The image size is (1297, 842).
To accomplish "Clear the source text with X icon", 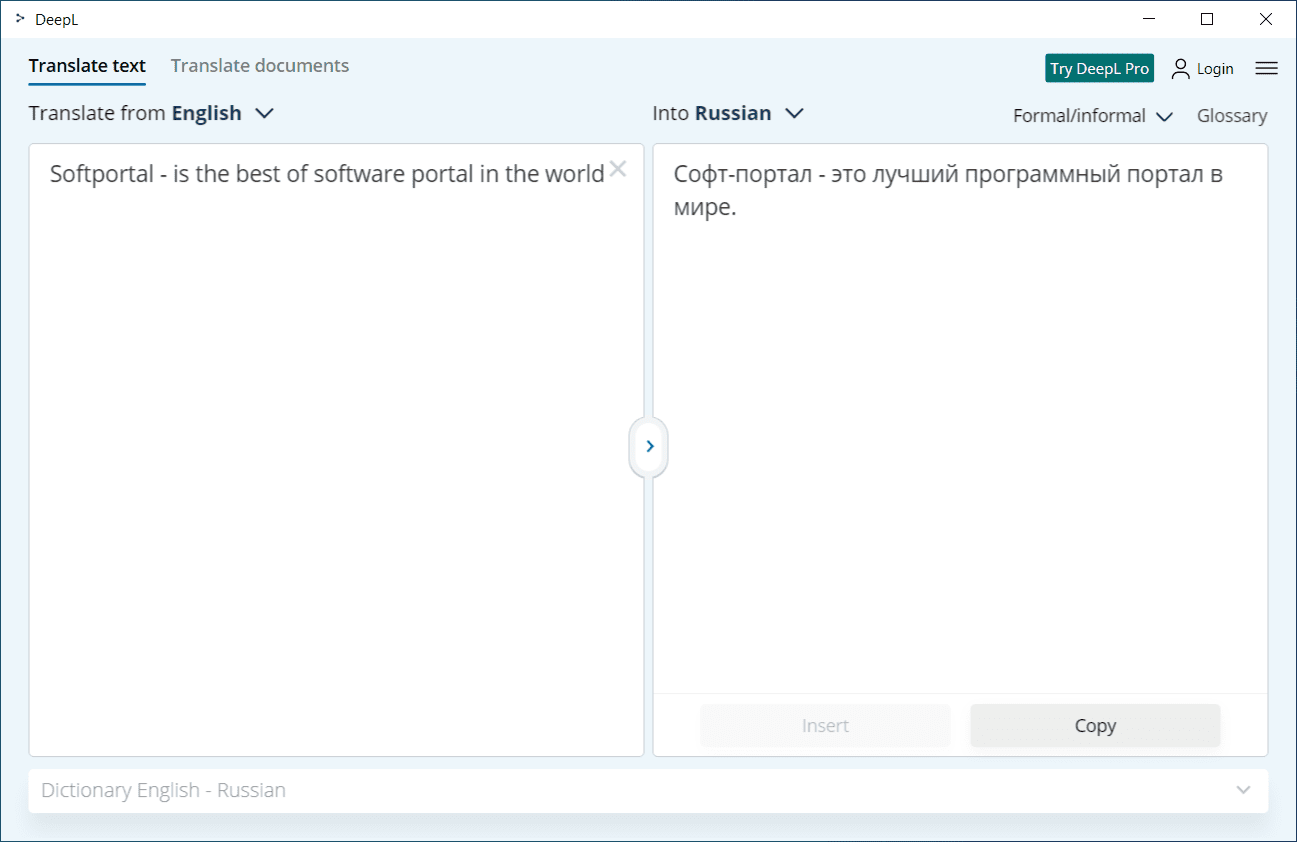I will point(618,169).
